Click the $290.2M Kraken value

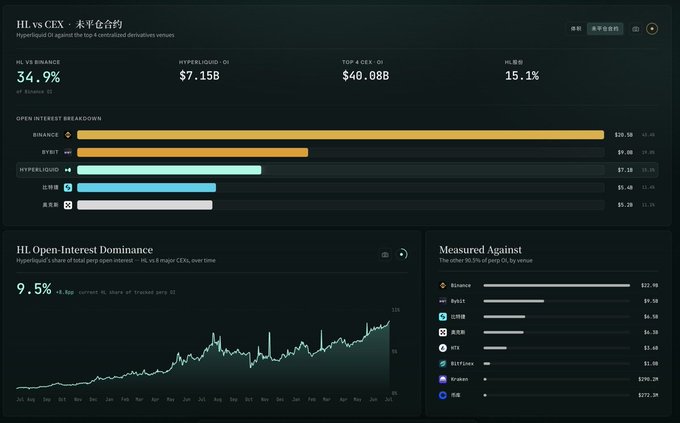(x=648, y=379)
